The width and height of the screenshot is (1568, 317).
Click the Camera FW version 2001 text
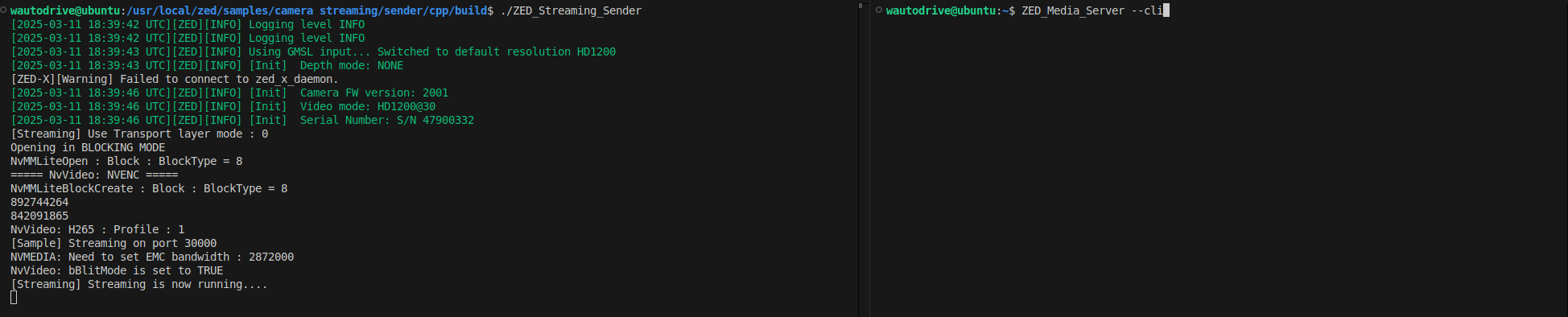pos(374,93)
